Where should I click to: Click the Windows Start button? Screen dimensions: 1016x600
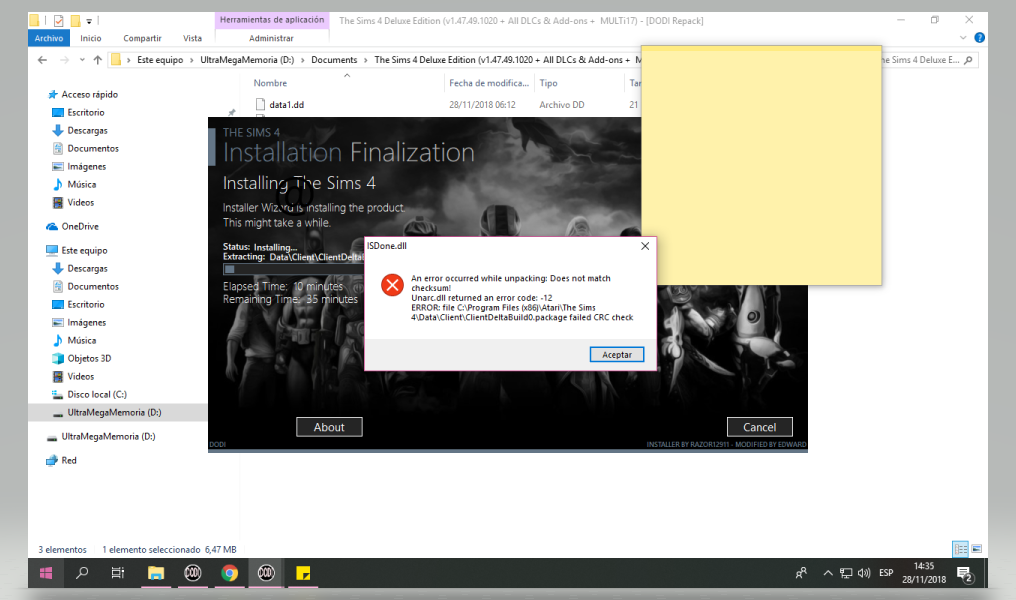46,573
